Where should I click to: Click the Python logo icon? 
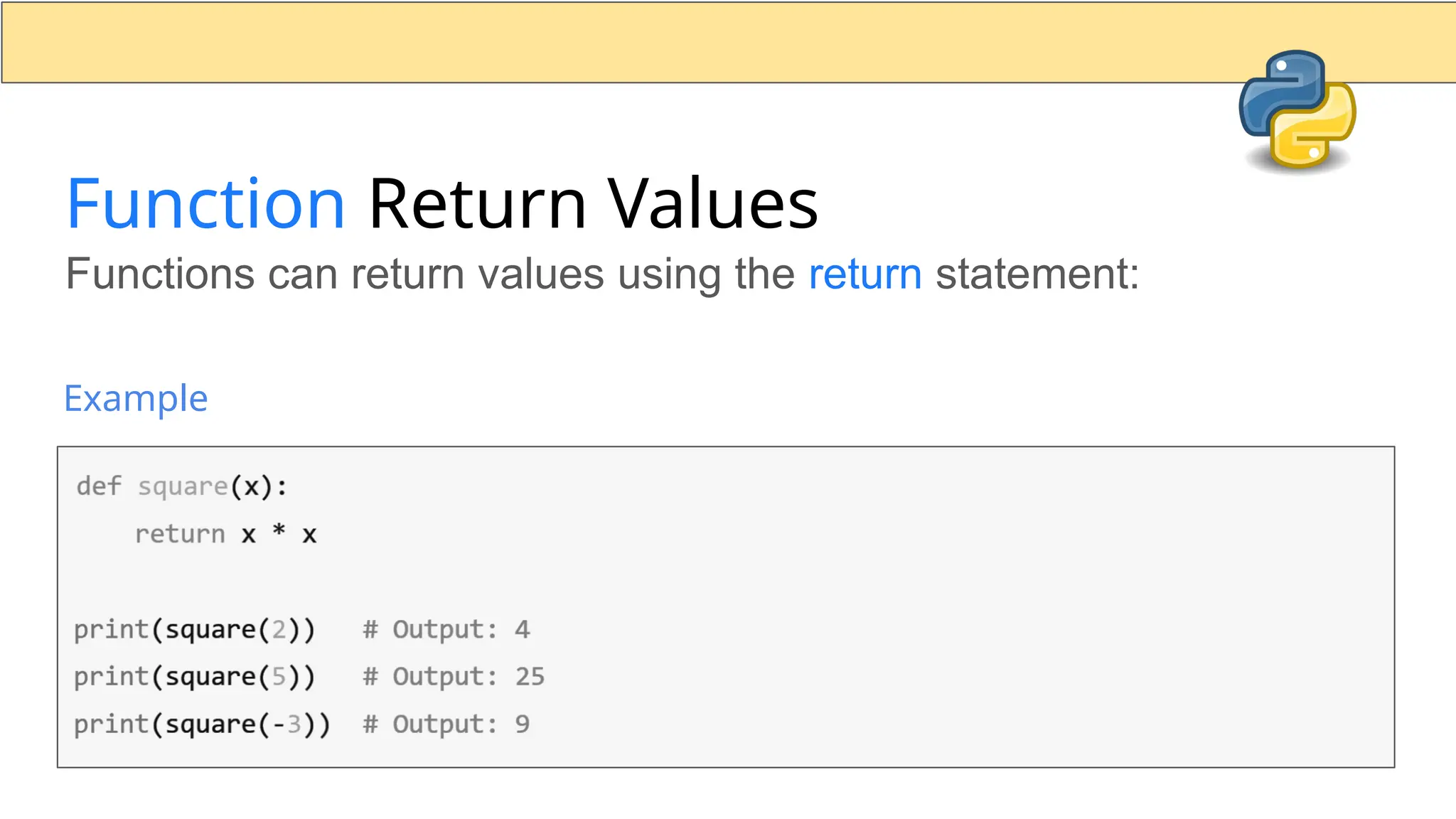click(1297, 110)
